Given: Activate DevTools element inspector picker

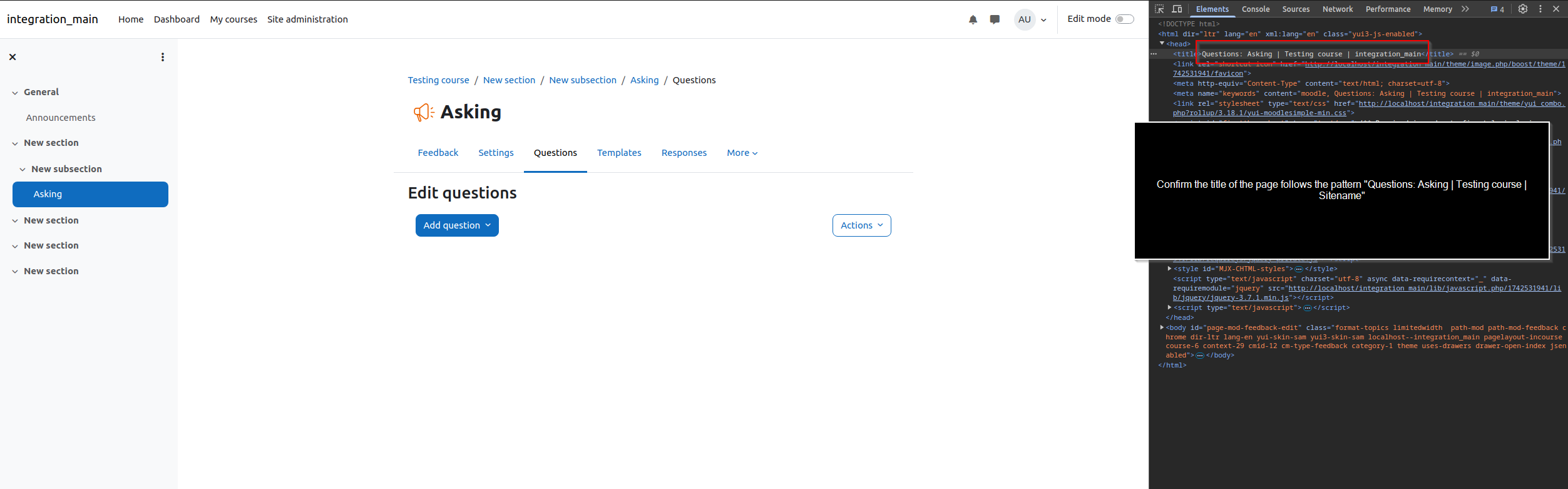Looking at the screenshot, I should tap(1159, 9).
